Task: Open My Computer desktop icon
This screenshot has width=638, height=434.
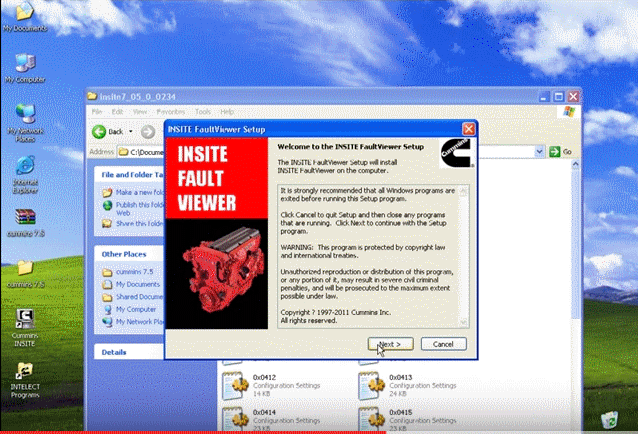Action: pos(25,68)
